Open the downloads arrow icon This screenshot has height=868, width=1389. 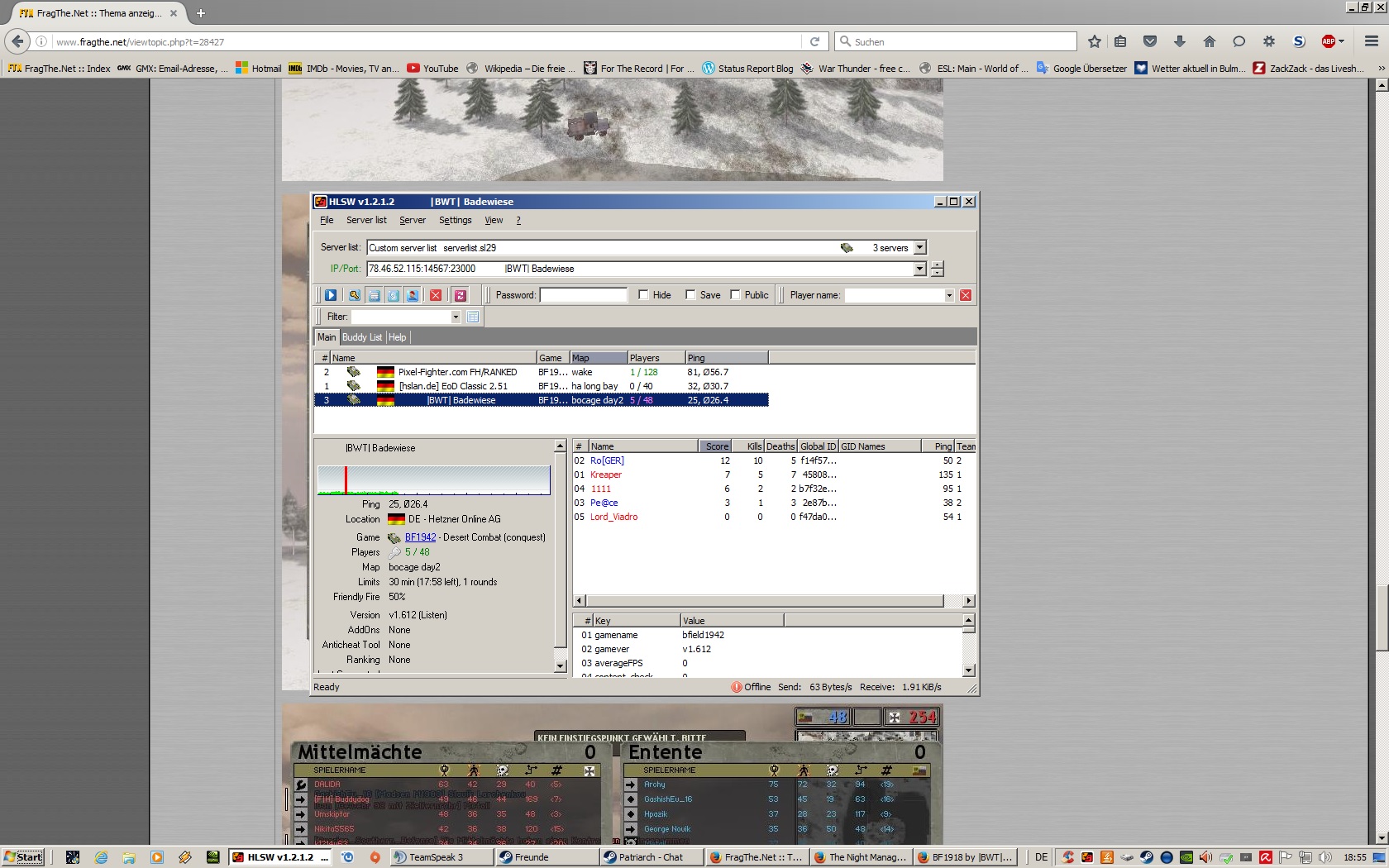click(x=1180, y=41)
